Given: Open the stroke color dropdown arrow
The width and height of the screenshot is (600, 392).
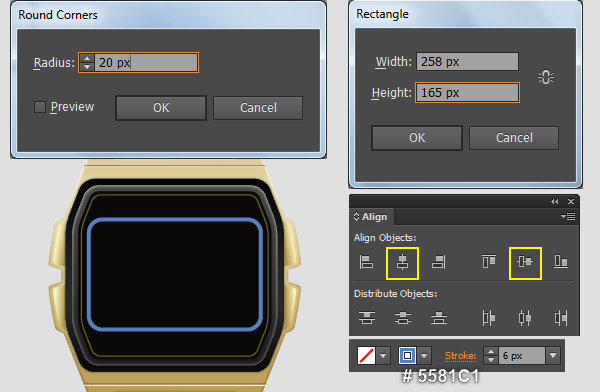Looking at the screenshot, I should coord(424,356).
